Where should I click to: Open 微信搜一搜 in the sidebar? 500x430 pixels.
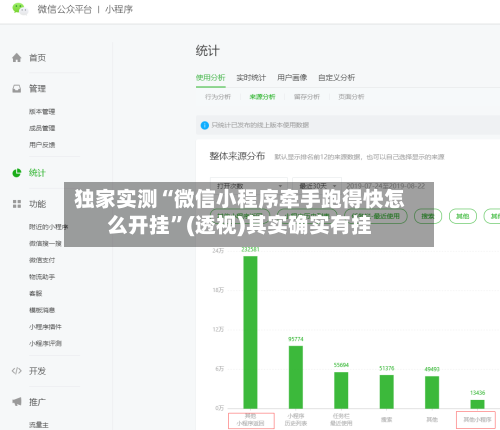pos(45,244)
